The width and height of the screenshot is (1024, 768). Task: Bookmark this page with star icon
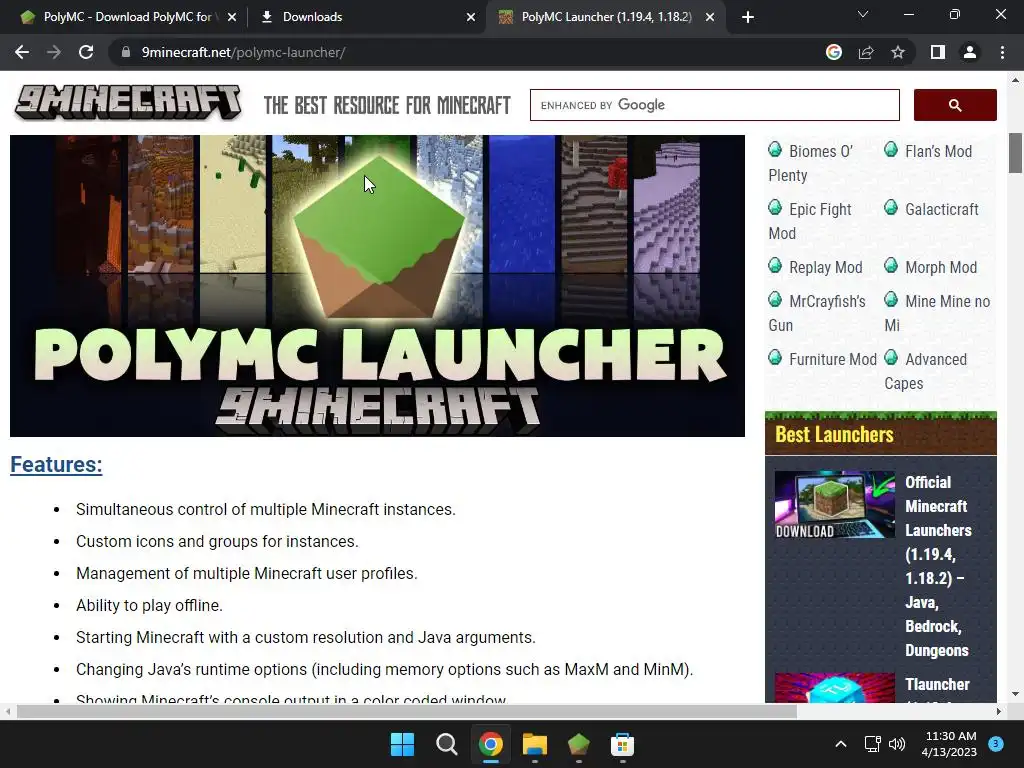click(x=898, y=52)
